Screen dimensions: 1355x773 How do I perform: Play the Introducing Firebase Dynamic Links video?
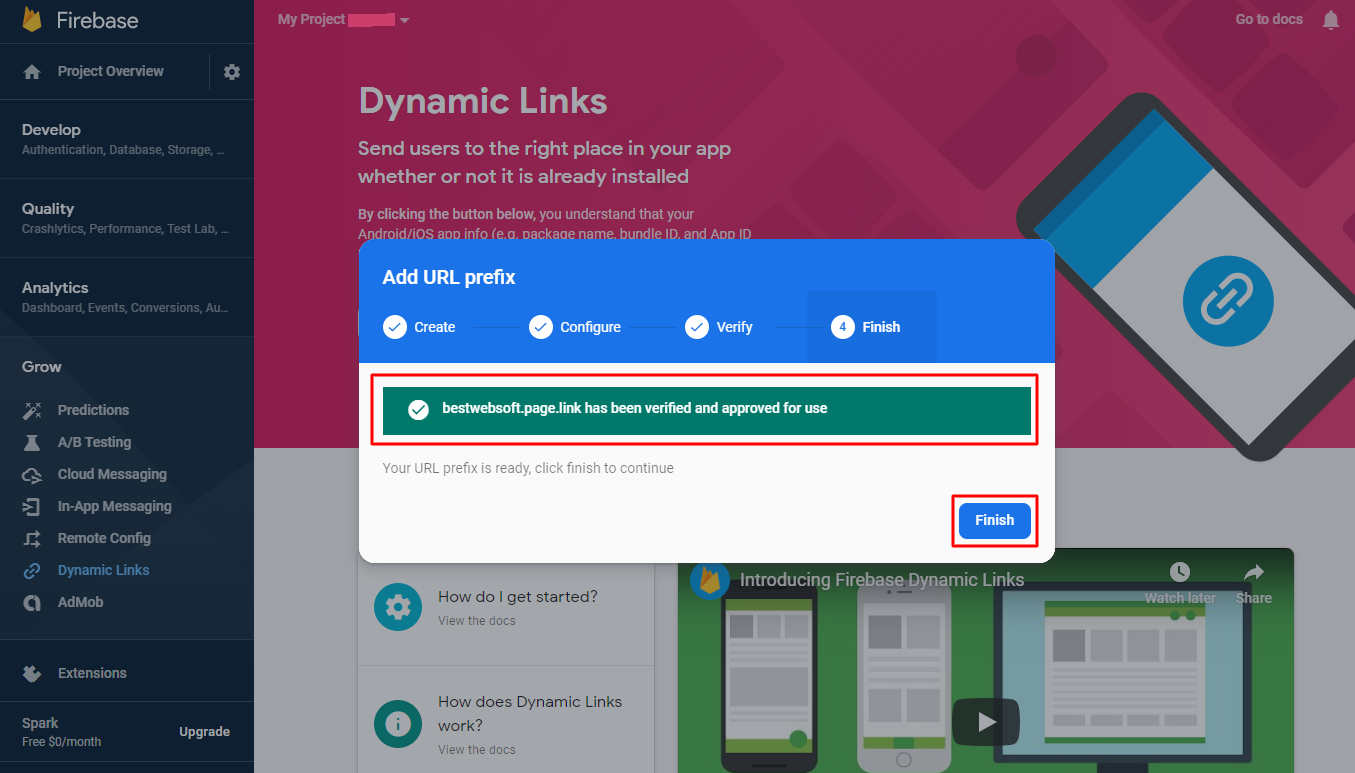[986, 721]
